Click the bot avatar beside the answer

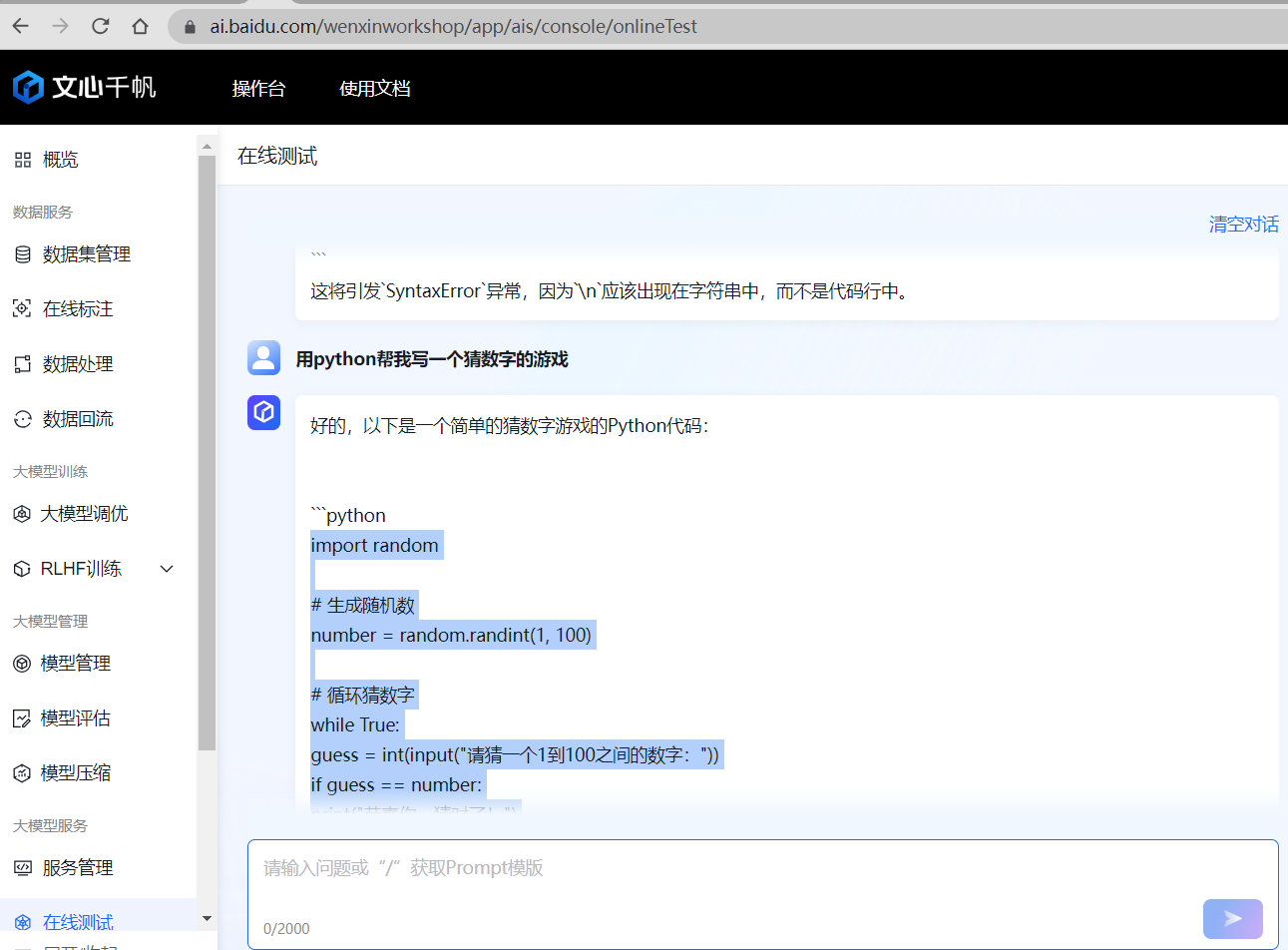tap(264, 412)
